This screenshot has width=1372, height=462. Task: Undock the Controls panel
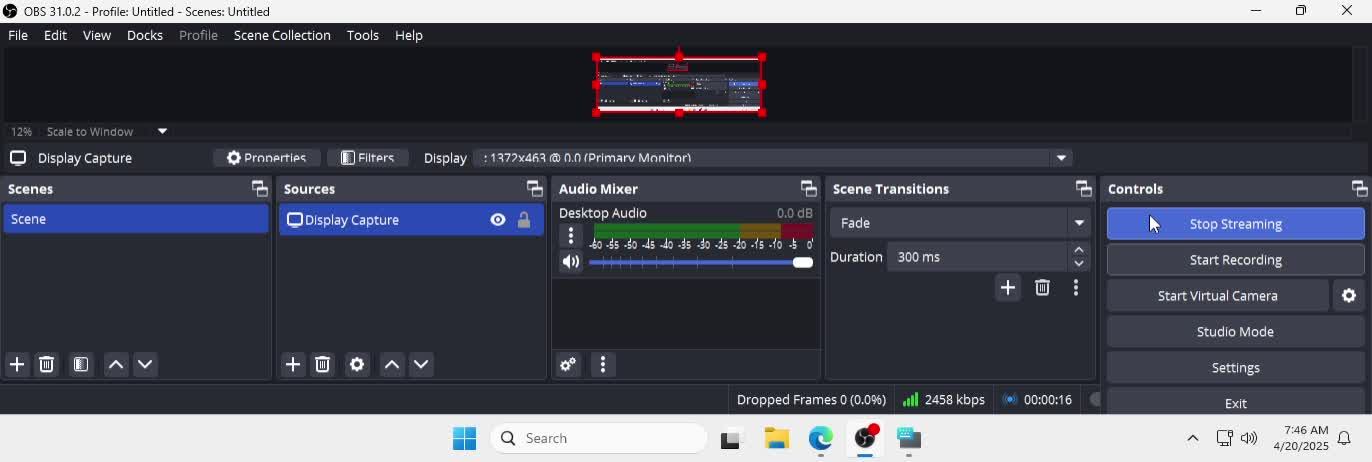[x=1359, y=188]
